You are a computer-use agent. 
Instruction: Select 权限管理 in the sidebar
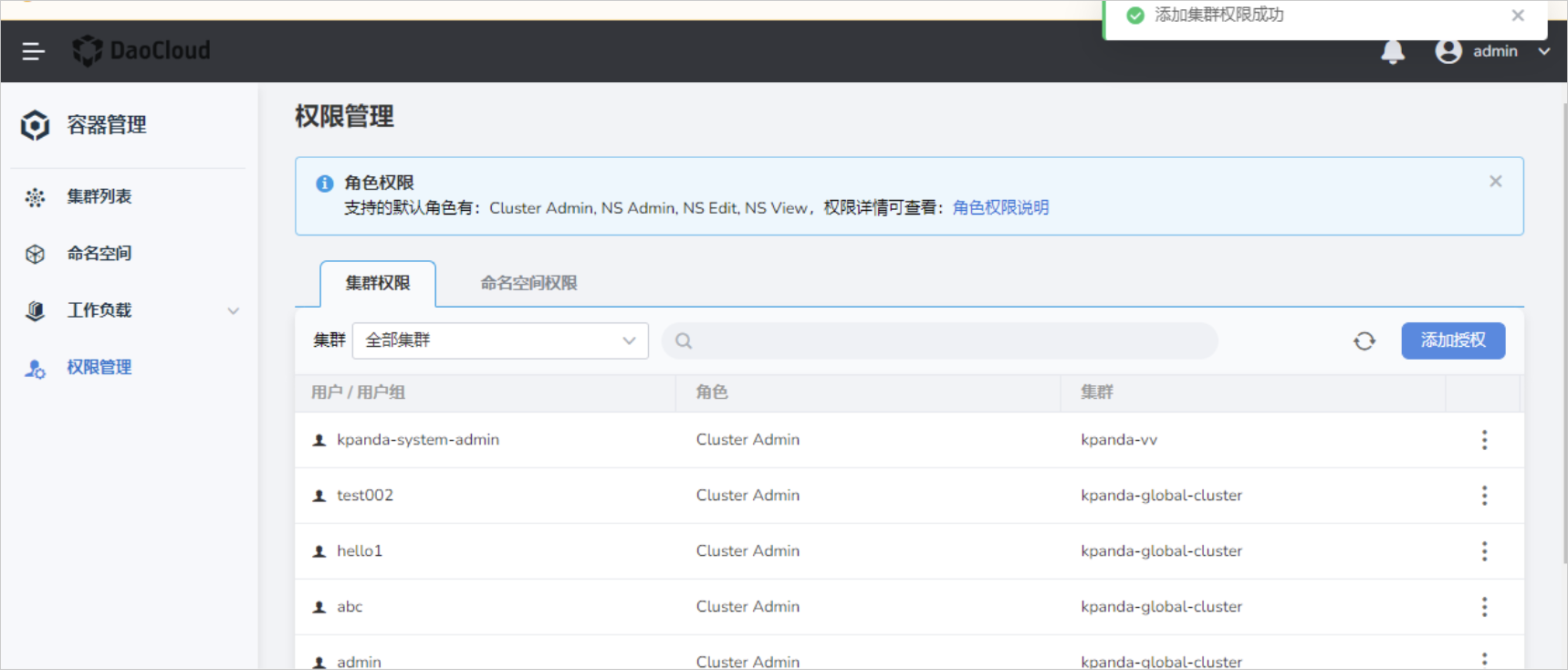click(x=99, y=367)
